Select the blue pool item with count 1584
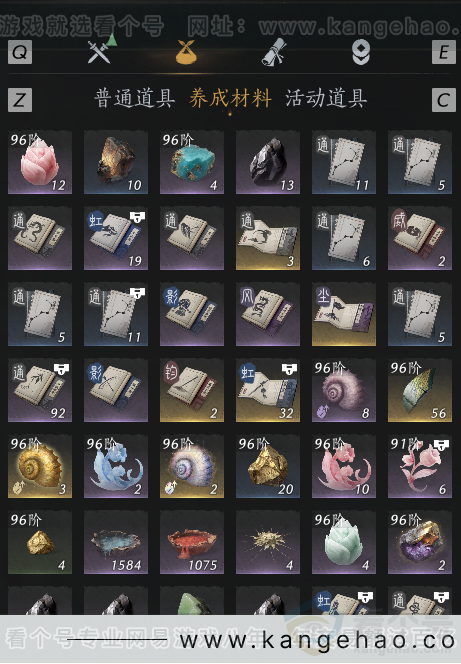The image size is (461, 664). 116,542
